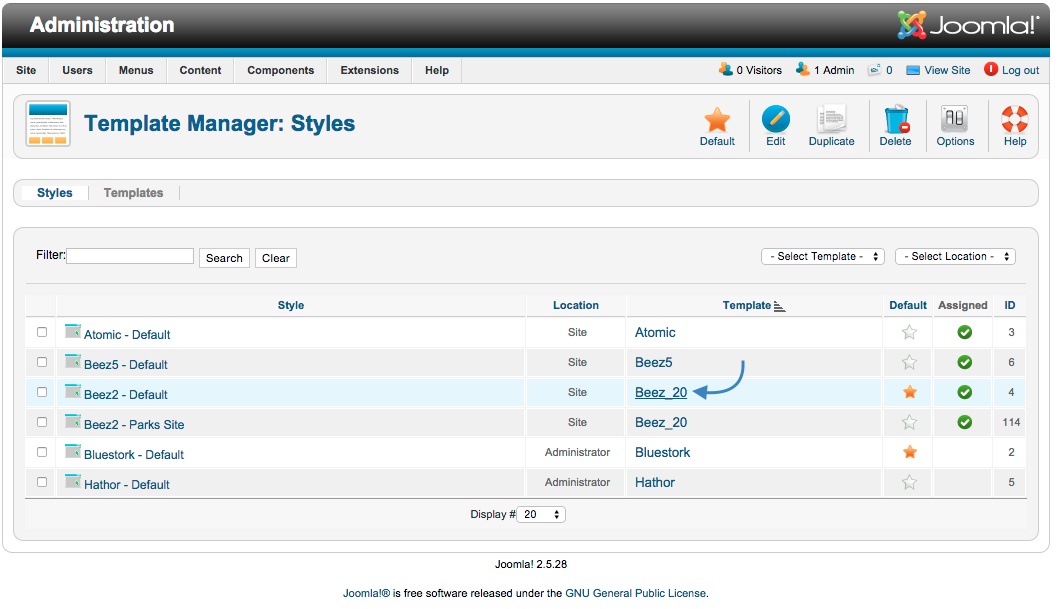Click the Clear filter button

pyautogui.click(x=276, y=258)
